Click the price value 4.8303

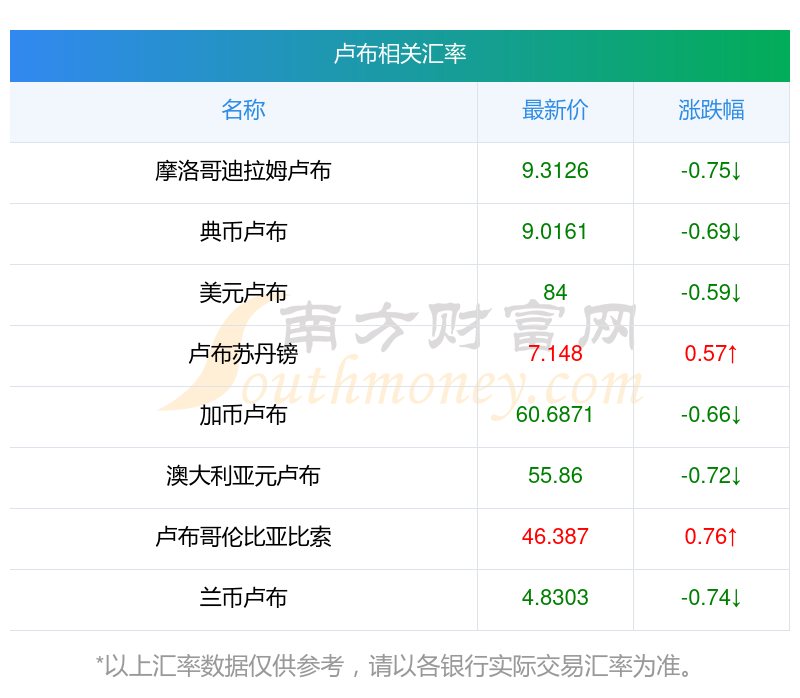(555, 597)
